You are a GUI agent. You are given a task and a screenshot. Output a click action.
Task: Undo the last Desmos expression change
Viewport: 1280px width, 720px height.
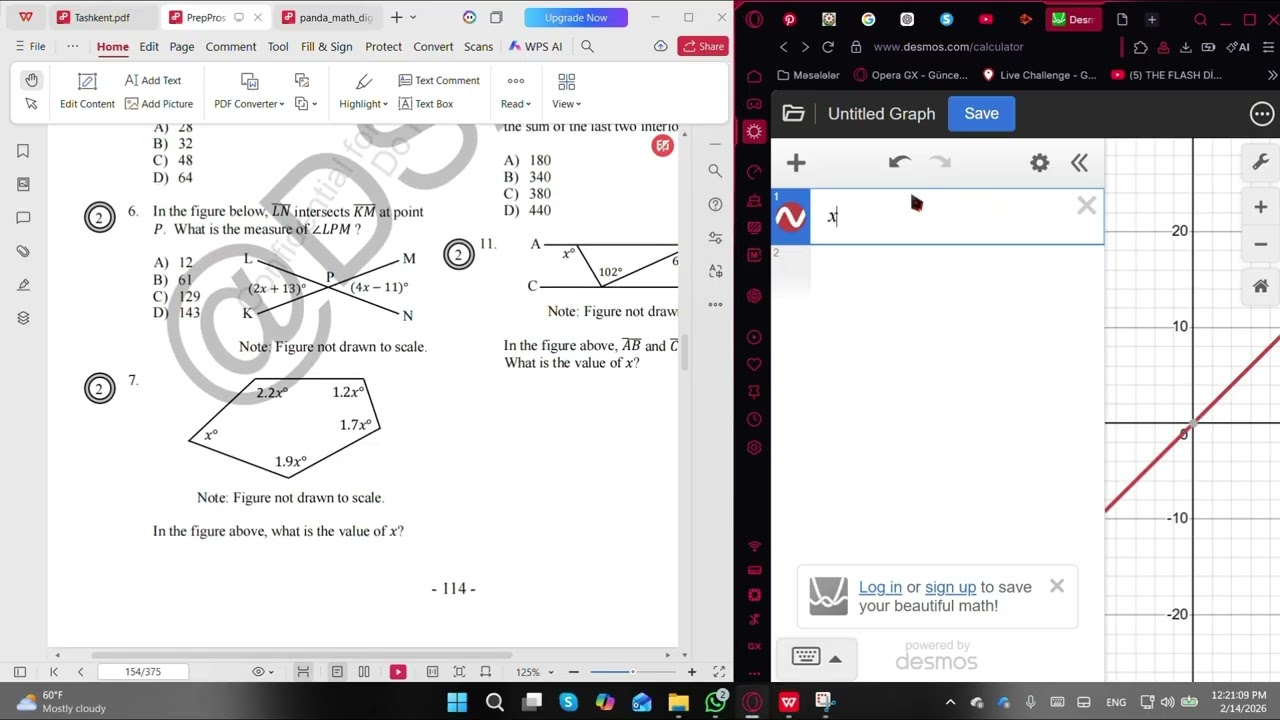pyautogui.click(x=899, y=163)
